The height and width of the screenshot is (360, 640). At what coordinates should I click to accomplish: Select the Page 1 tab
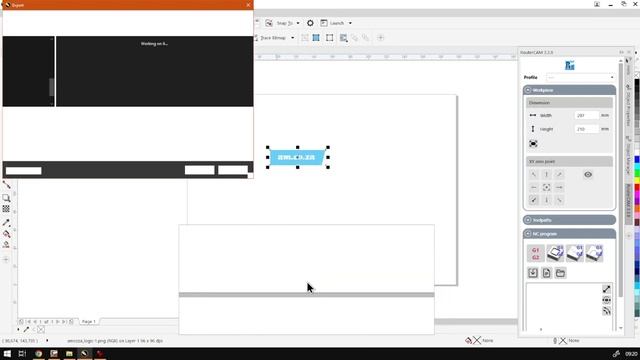coord(89,322)
